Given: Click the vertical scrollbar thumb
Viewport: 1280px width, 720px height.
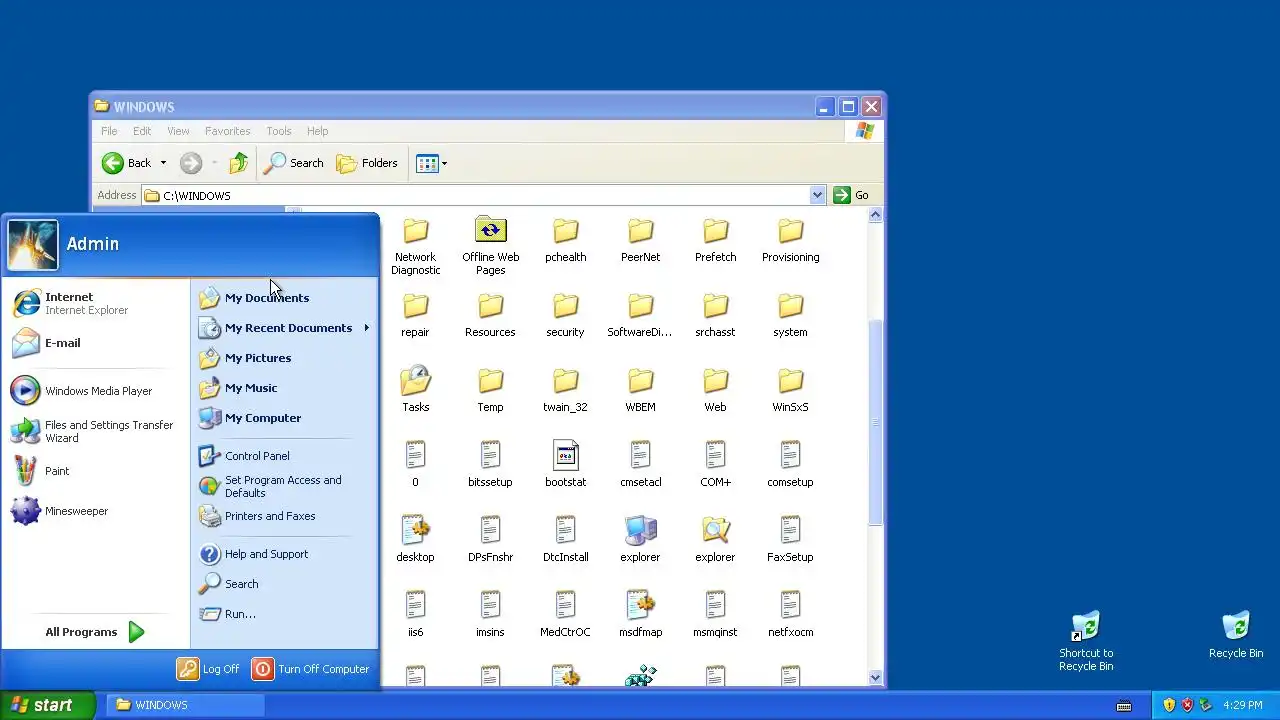Looking at the screenshot, I should pos(875,422).
